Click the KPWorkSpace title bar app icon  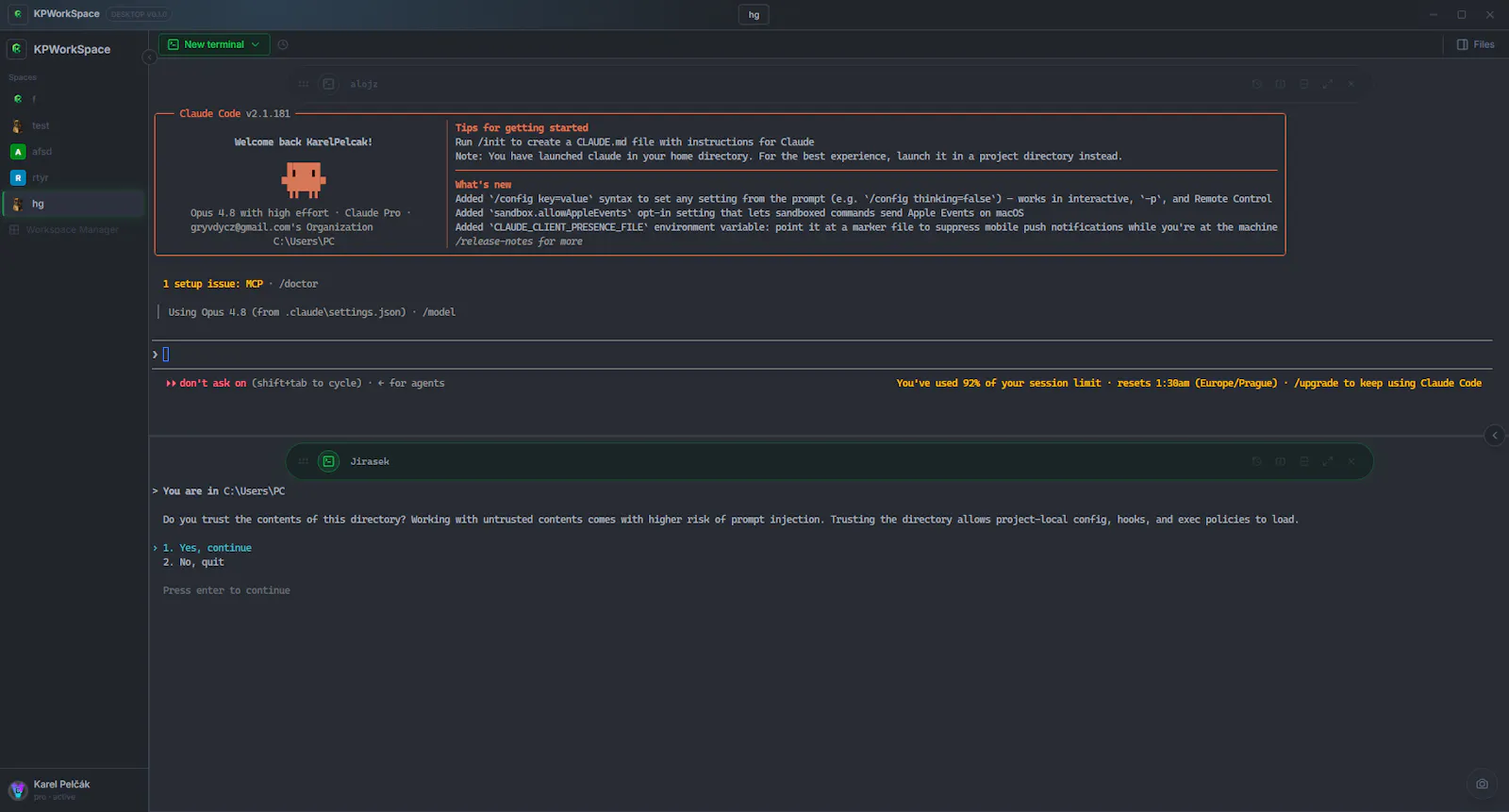tap(17, 14)
